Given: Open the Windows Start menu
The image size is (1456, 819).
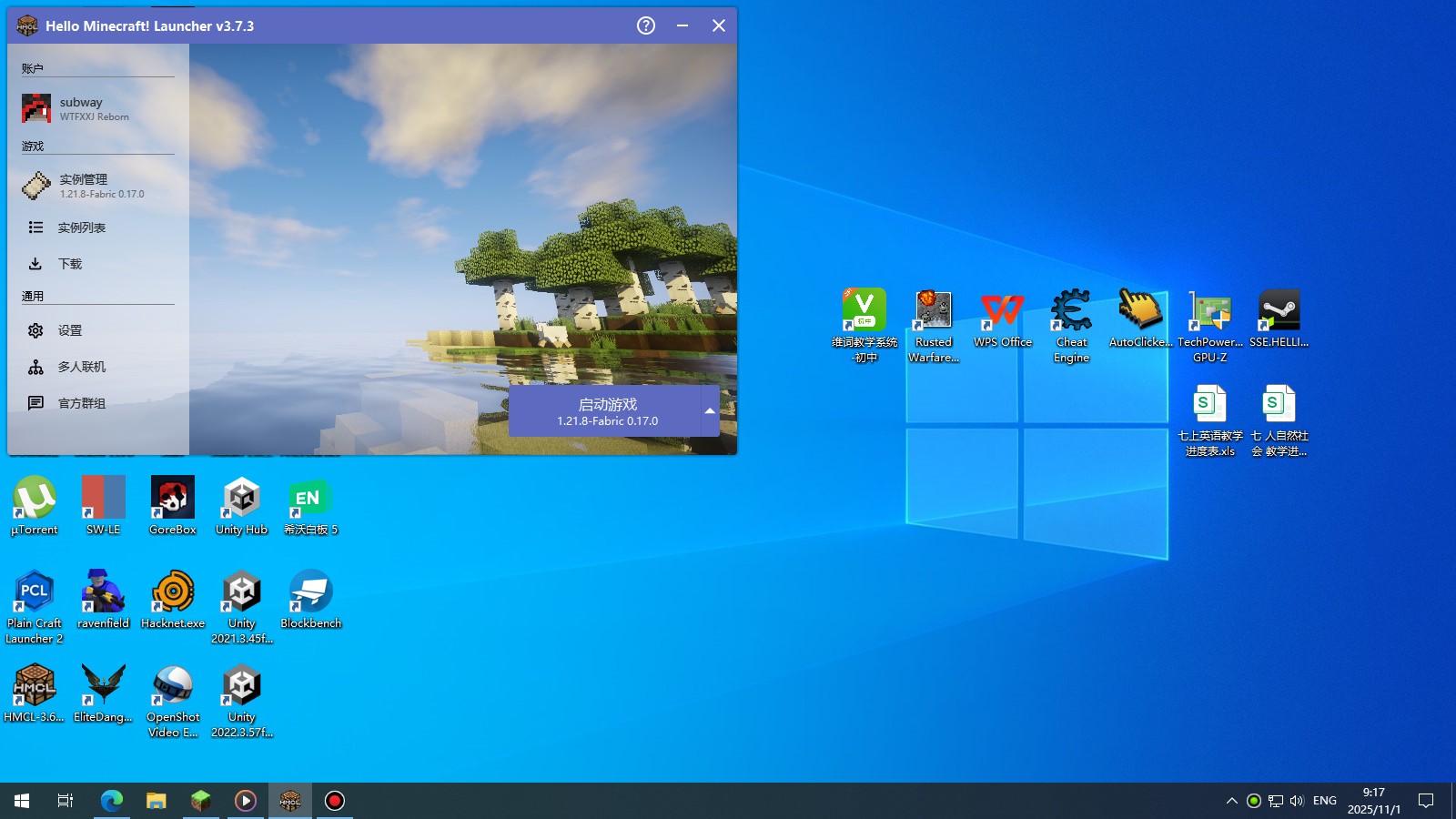Looking at the screenshot, I should [x=22, y=801].
